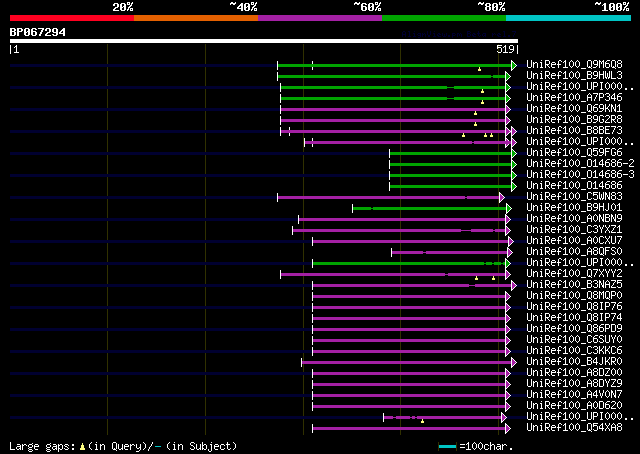This screenshot has height=454, width=640.
Task: Open hit UniRef100_Q8IP74
Action: (x=574, y=318)
